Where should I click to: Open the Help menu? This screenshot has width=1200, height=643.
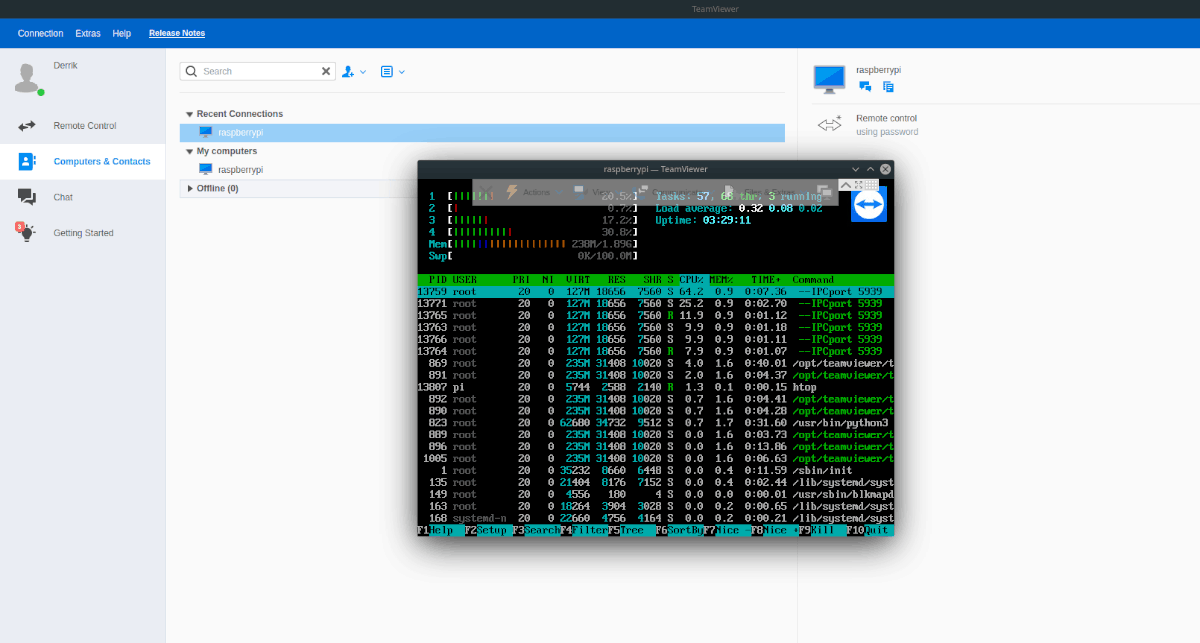[122, 33]
